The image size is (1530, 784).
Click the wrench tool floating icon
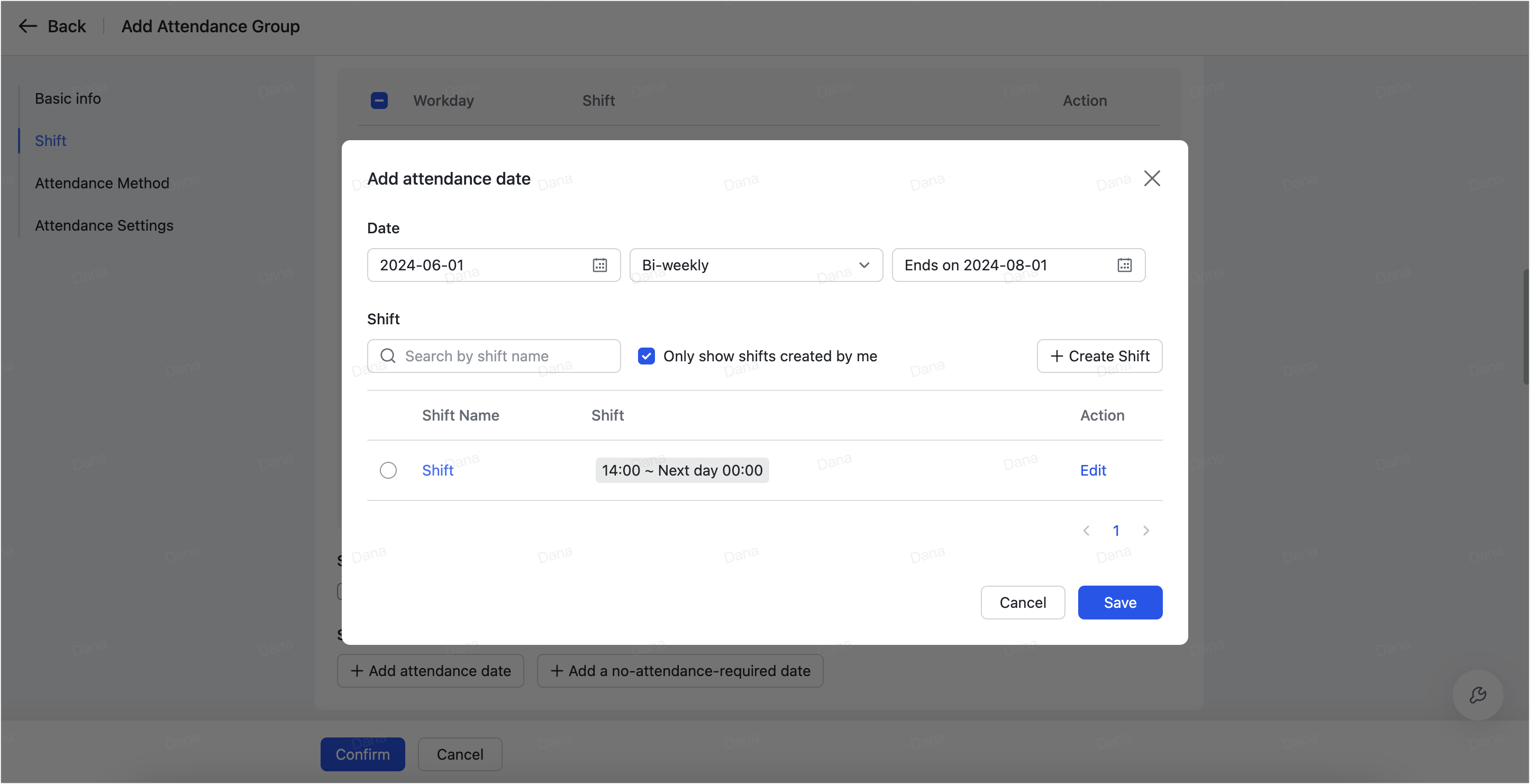click(x=1477, y=694)
